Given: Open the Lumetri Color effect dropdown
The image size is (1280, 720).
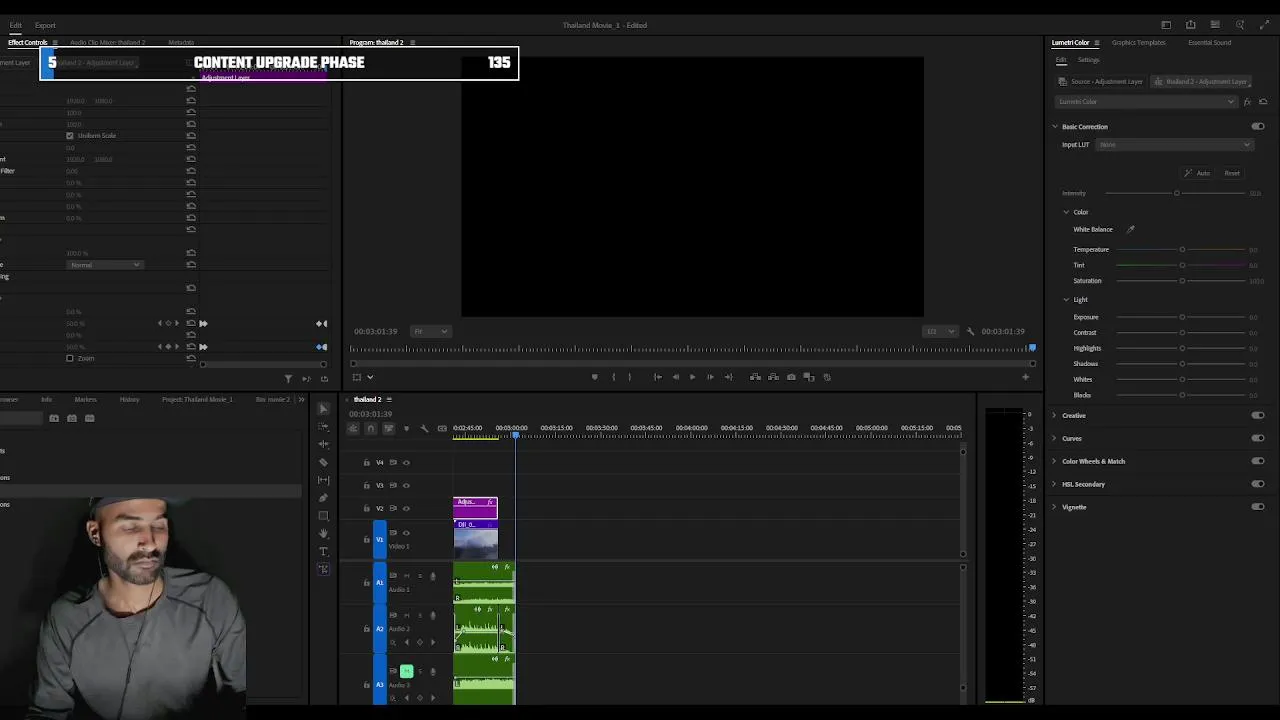Looking at the screenshot, I should [x=1147, y=102].
